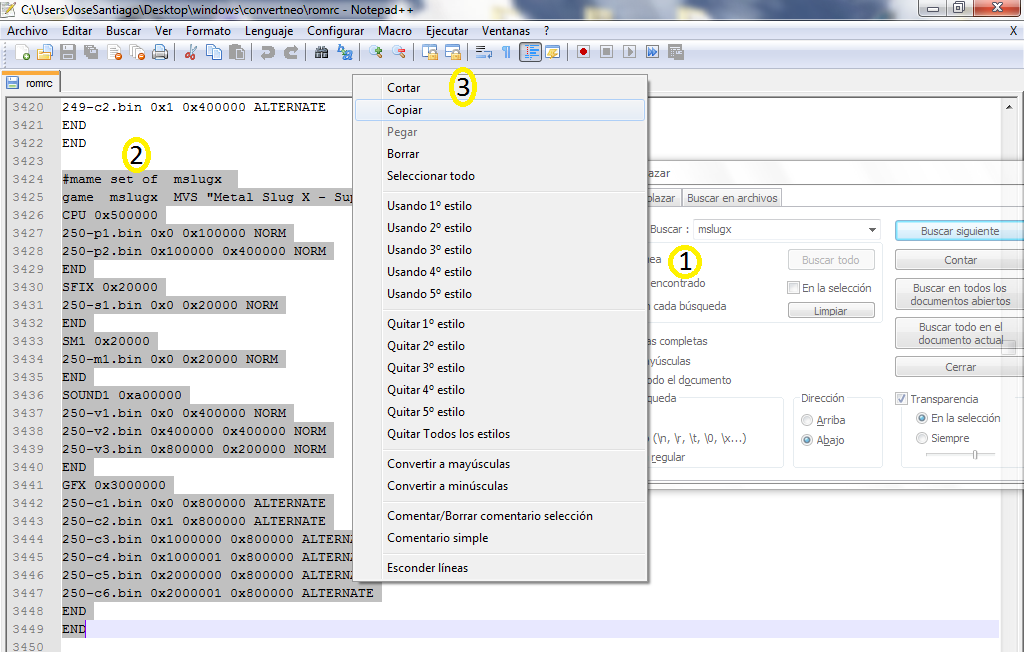Open Find with the binoculars icon
The width and height of the screenshot is (1024, 652).
point(321,52)
